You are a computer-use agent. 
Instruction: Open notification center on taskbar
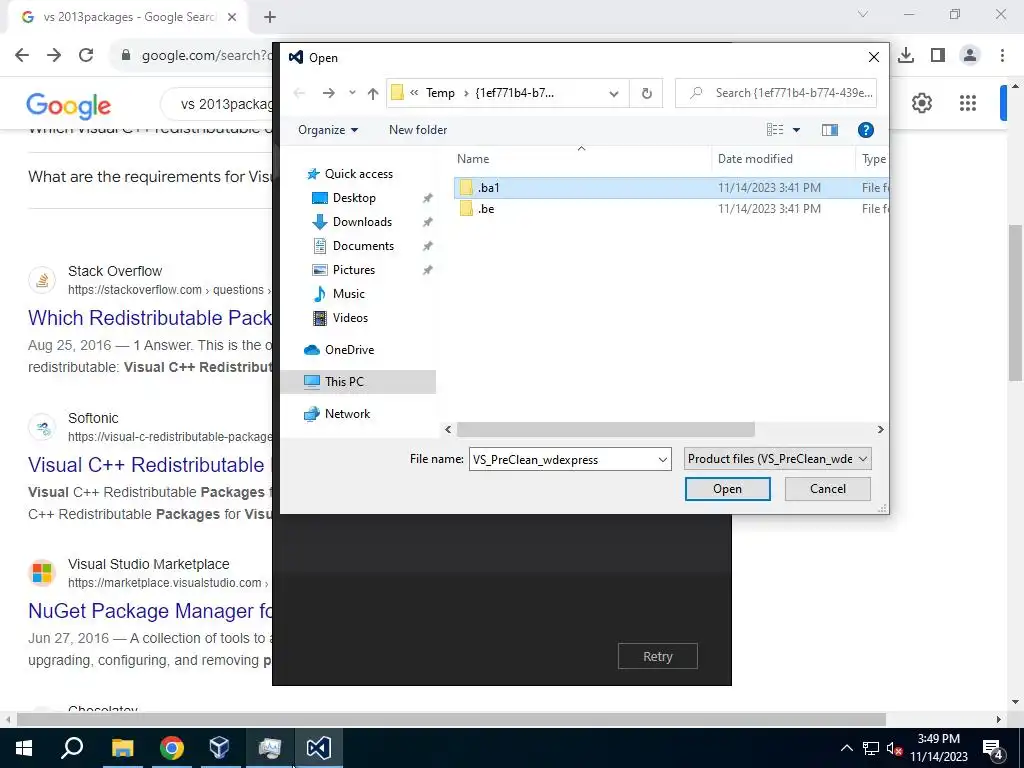993,748
